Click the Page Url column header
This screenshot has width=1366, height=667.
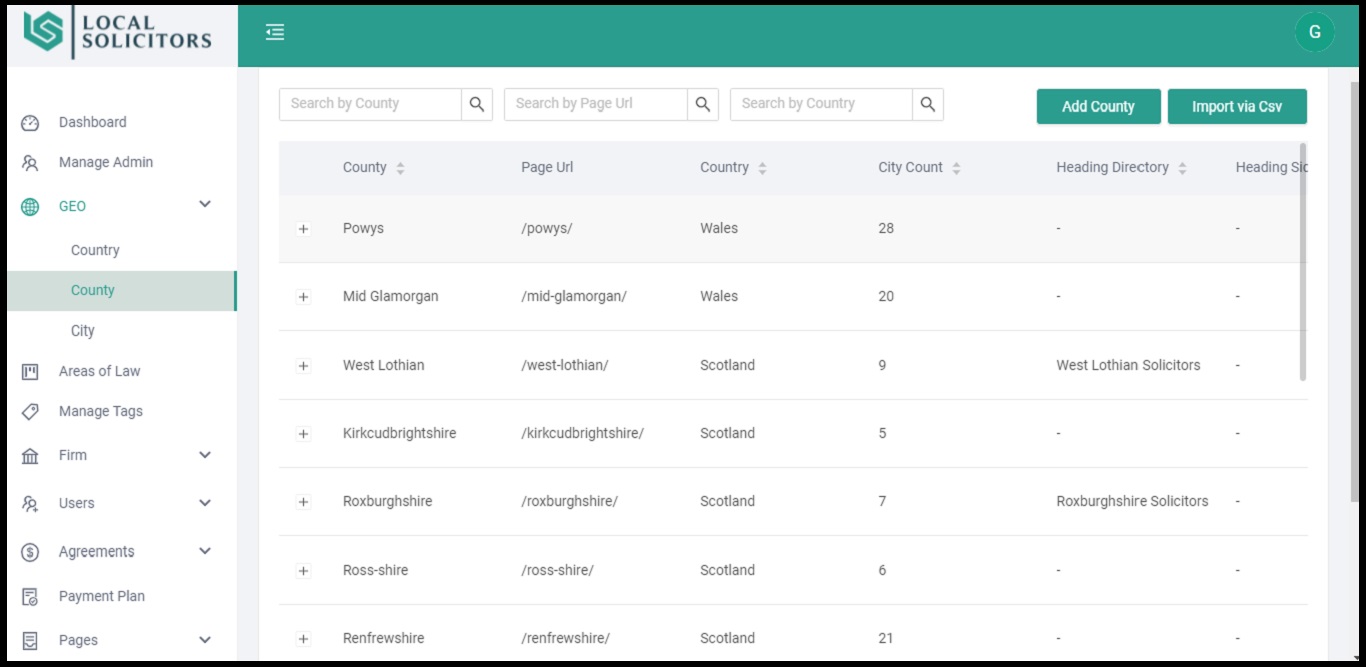click(x=547, y=168)
